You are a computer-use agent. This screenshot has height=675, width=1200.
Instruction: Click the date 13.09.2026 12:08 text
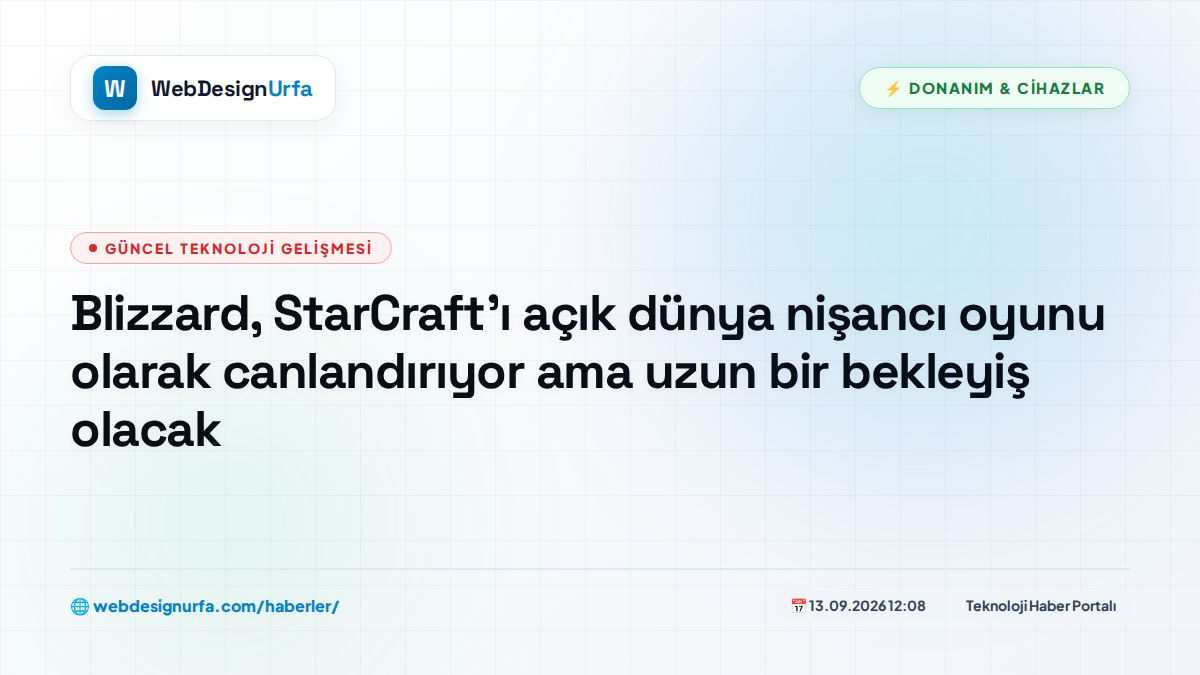(x=867, y=606)
